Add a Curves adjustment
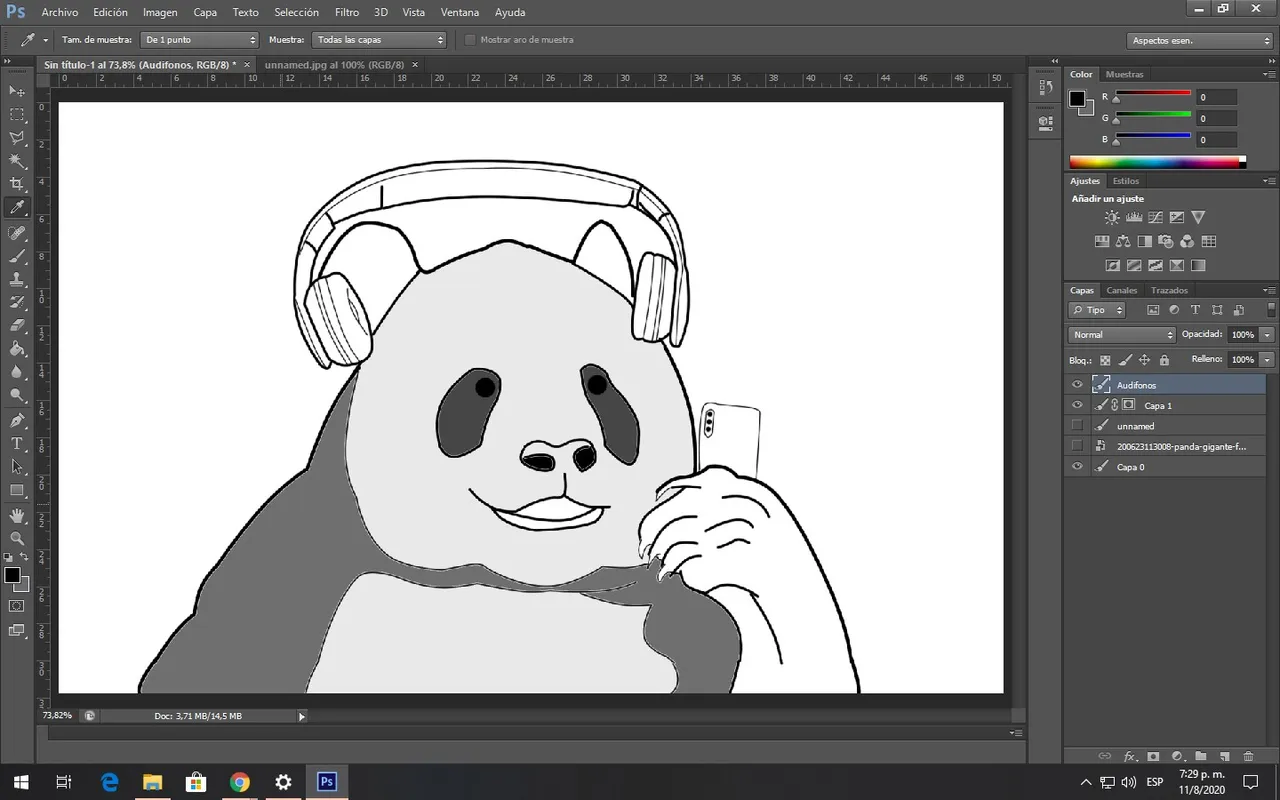Image resolution: width=1280 pixels, height=800 pixels. (1155, 217)
